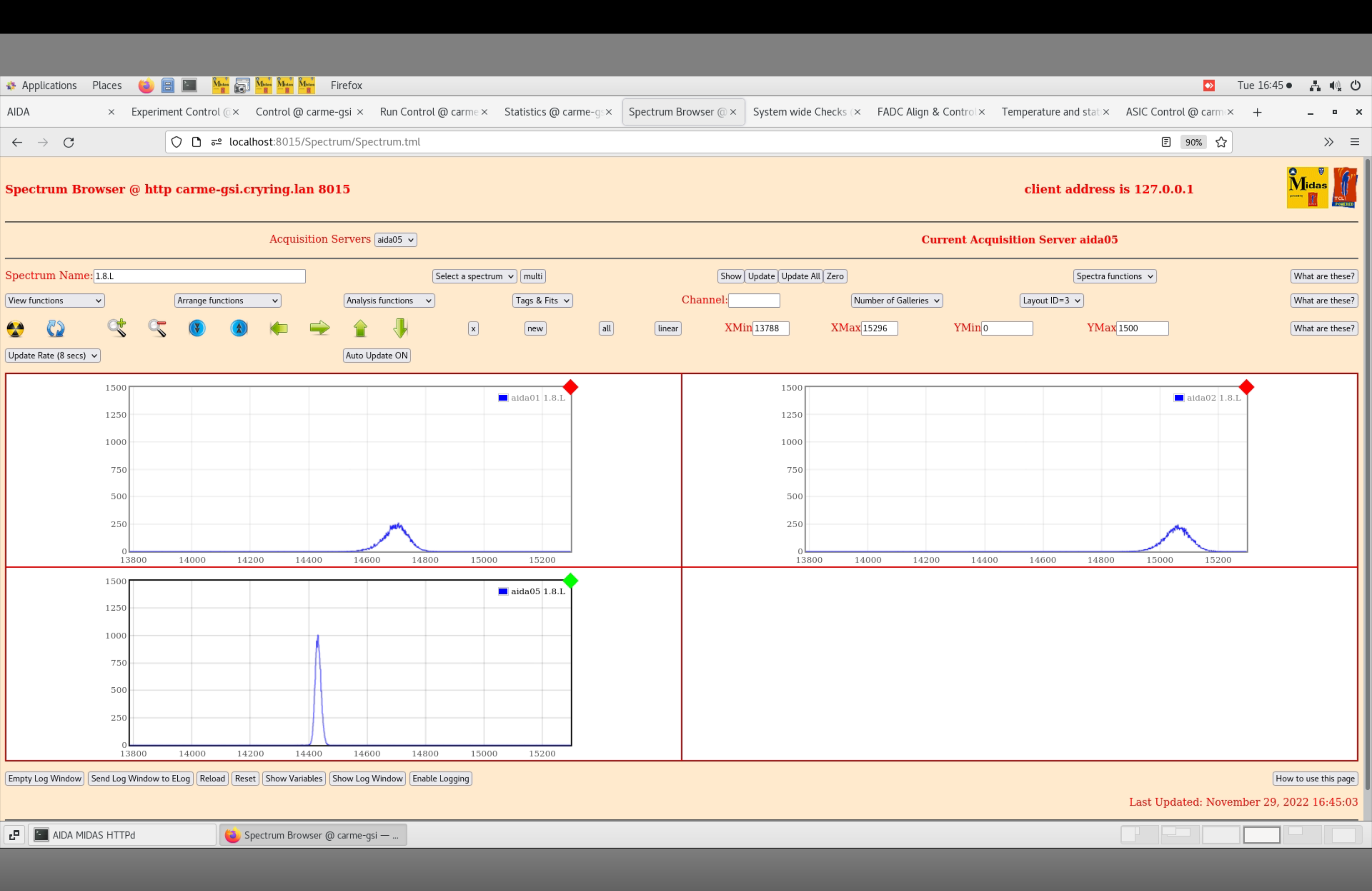Open the Acquisition Servers aida05 dropdown

pos(396,240)
